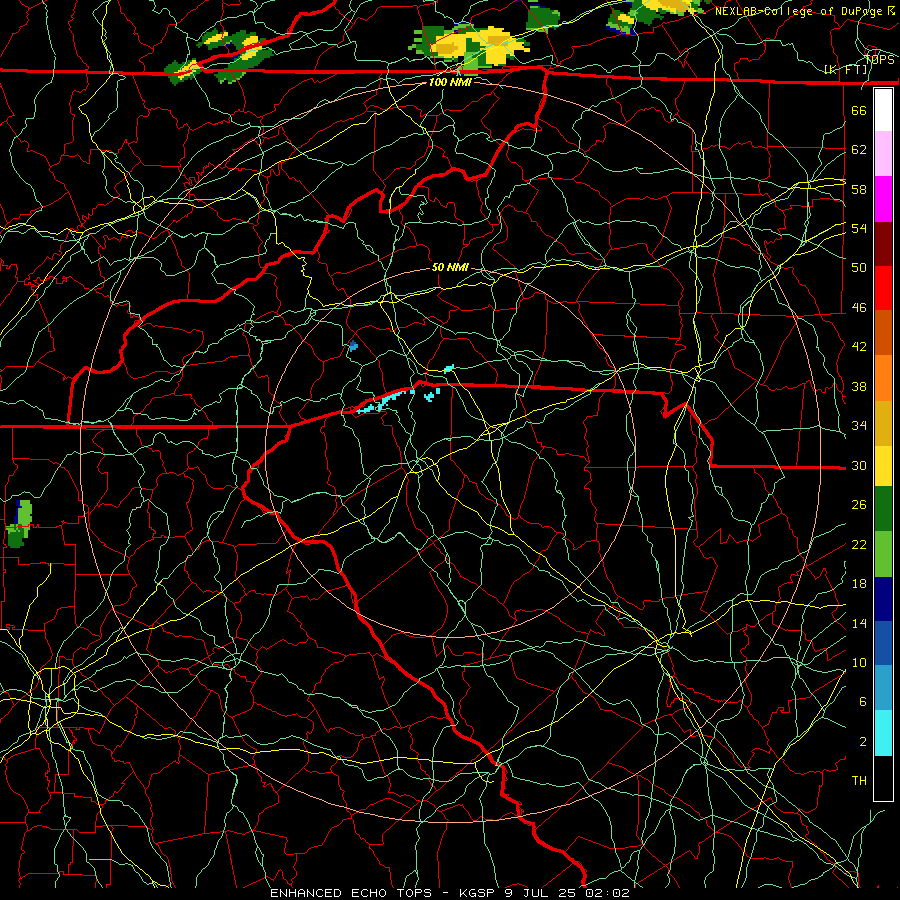Pick the dark orange legend swatch
The image size is (900, 900).
click(883, 333)
